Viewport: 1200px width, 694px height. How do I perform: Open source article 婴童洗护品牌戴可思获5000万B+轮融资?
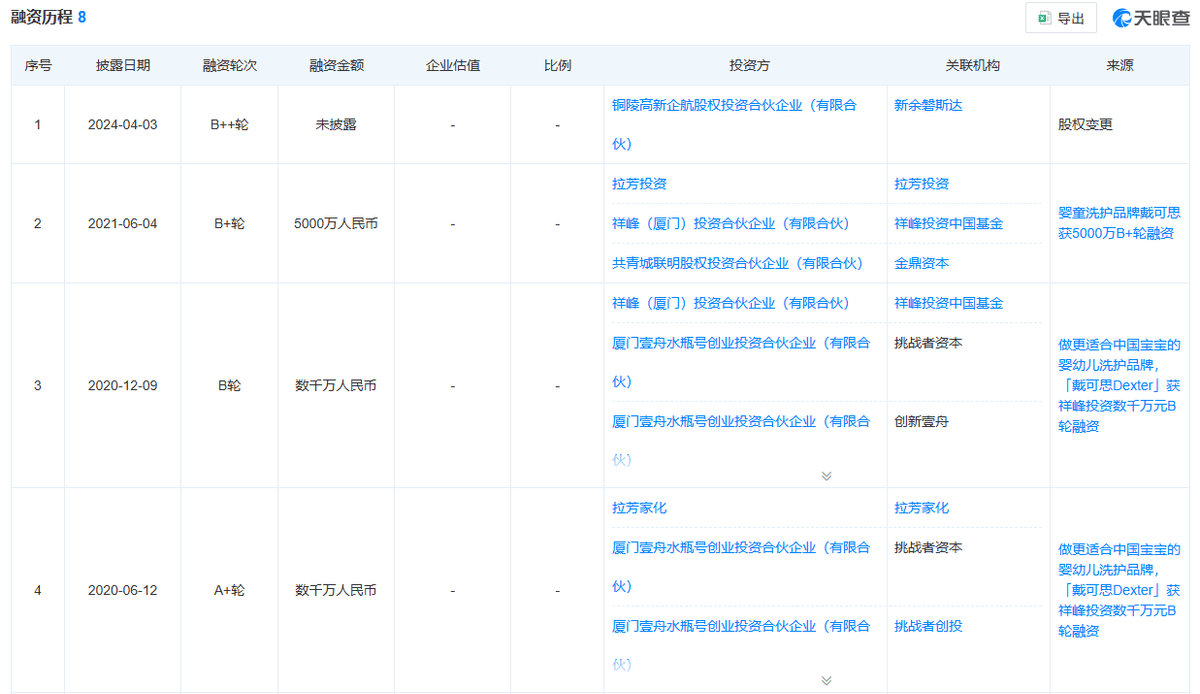tap(1119, 223)
